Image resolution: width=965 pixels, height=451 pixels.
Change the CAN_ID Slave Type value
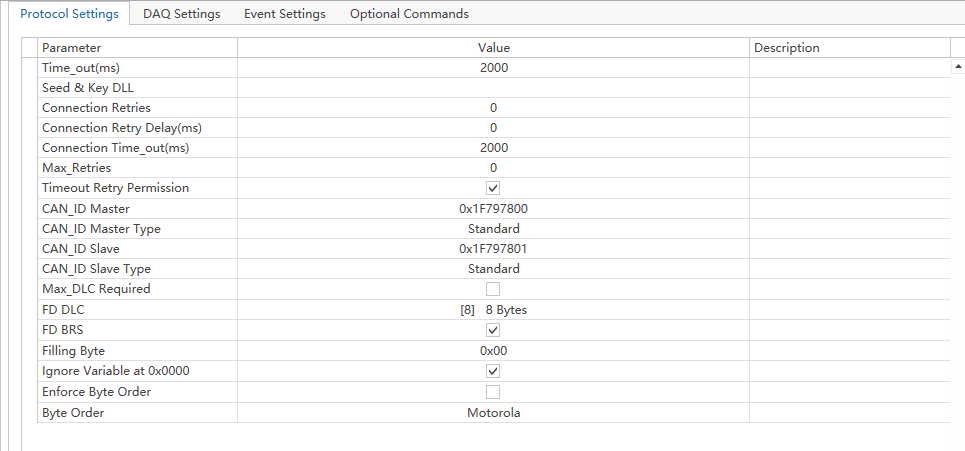point(493,269)
